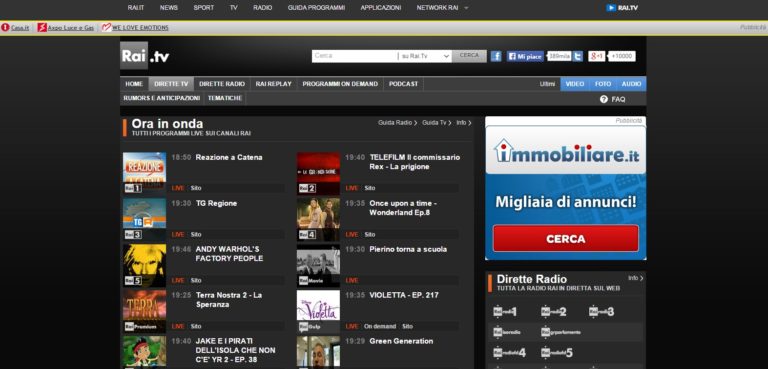
Task: Open Jake e i Pirati thumbnail
Action: (x=144, y=352)
